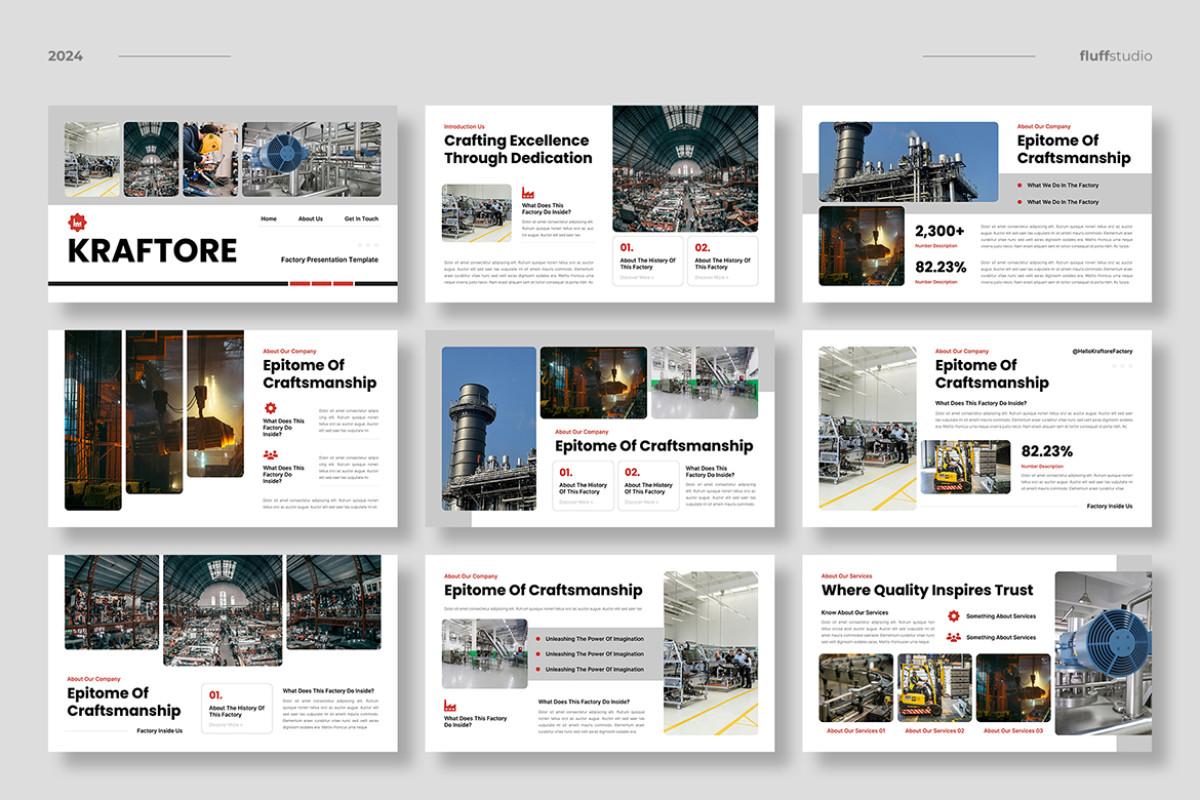
Task: Click the 'About Our Services 01' link
Action: pos(856,729)
